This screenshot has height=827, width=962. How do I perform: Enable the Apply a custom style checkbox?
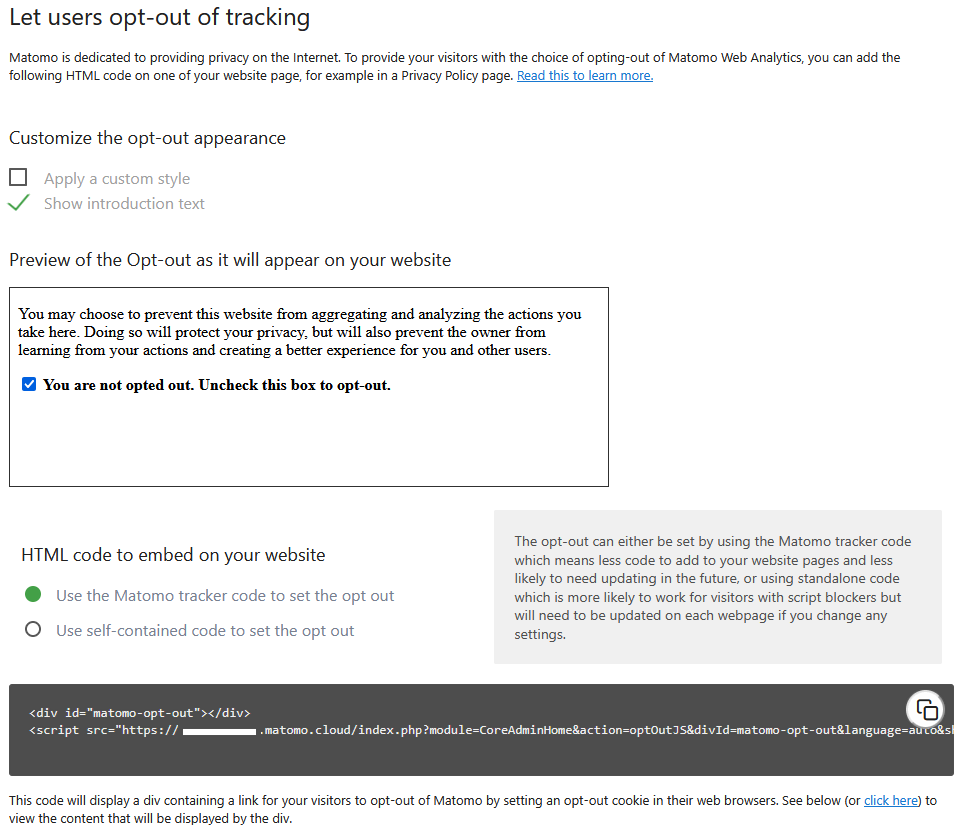coord(18,178)
